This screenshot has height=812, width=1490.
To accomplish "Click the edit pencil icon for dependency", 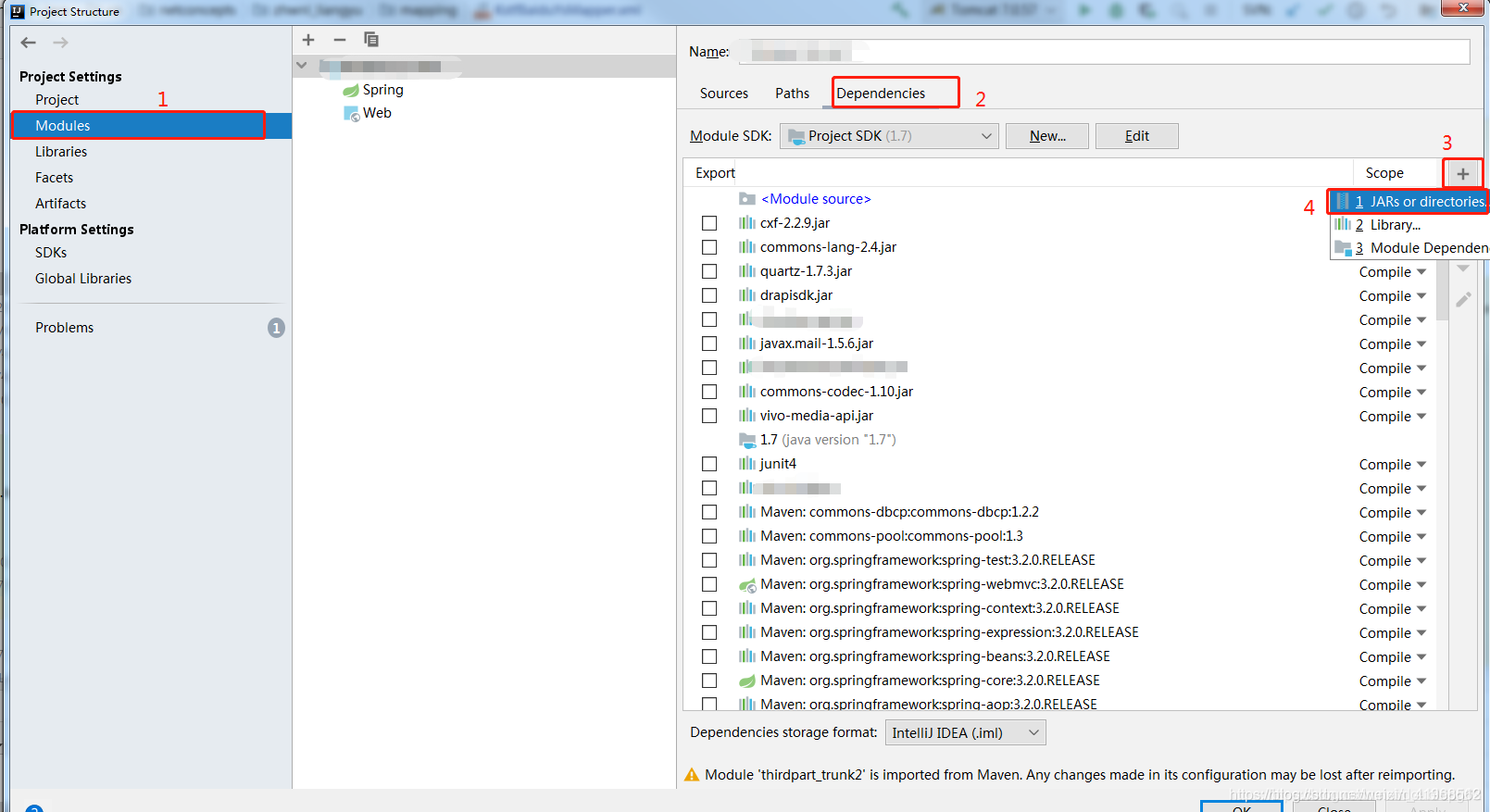I will [x=1463, y=300].
